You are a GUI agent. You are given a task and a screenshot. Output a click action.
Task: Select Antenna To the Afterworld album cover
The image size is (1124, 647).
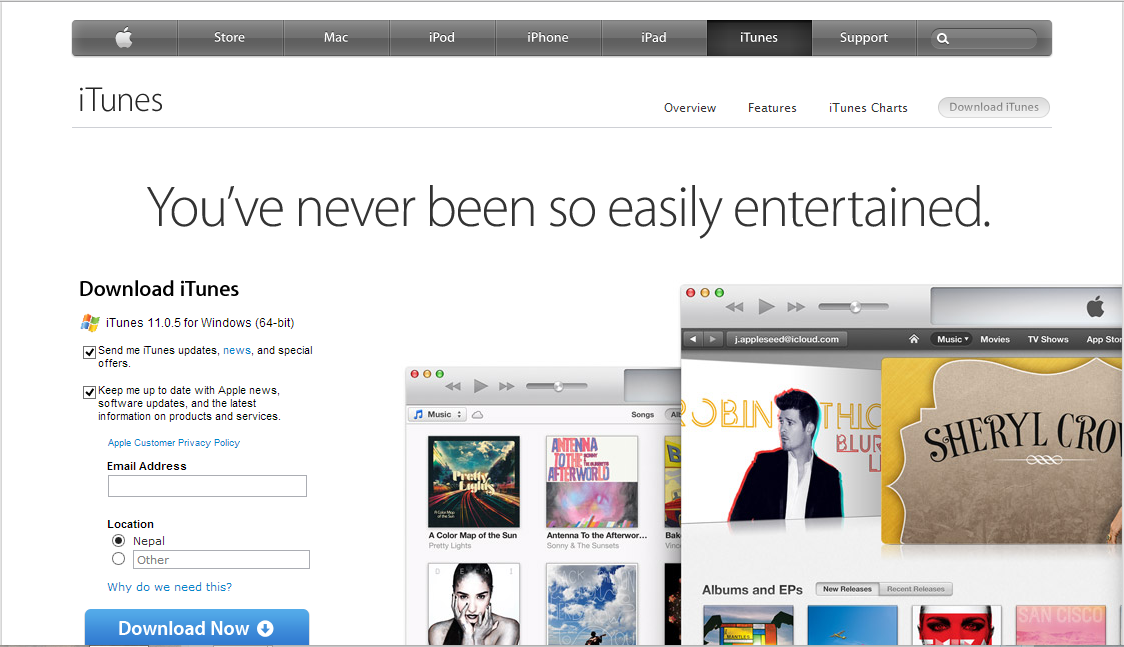(591, 481)
